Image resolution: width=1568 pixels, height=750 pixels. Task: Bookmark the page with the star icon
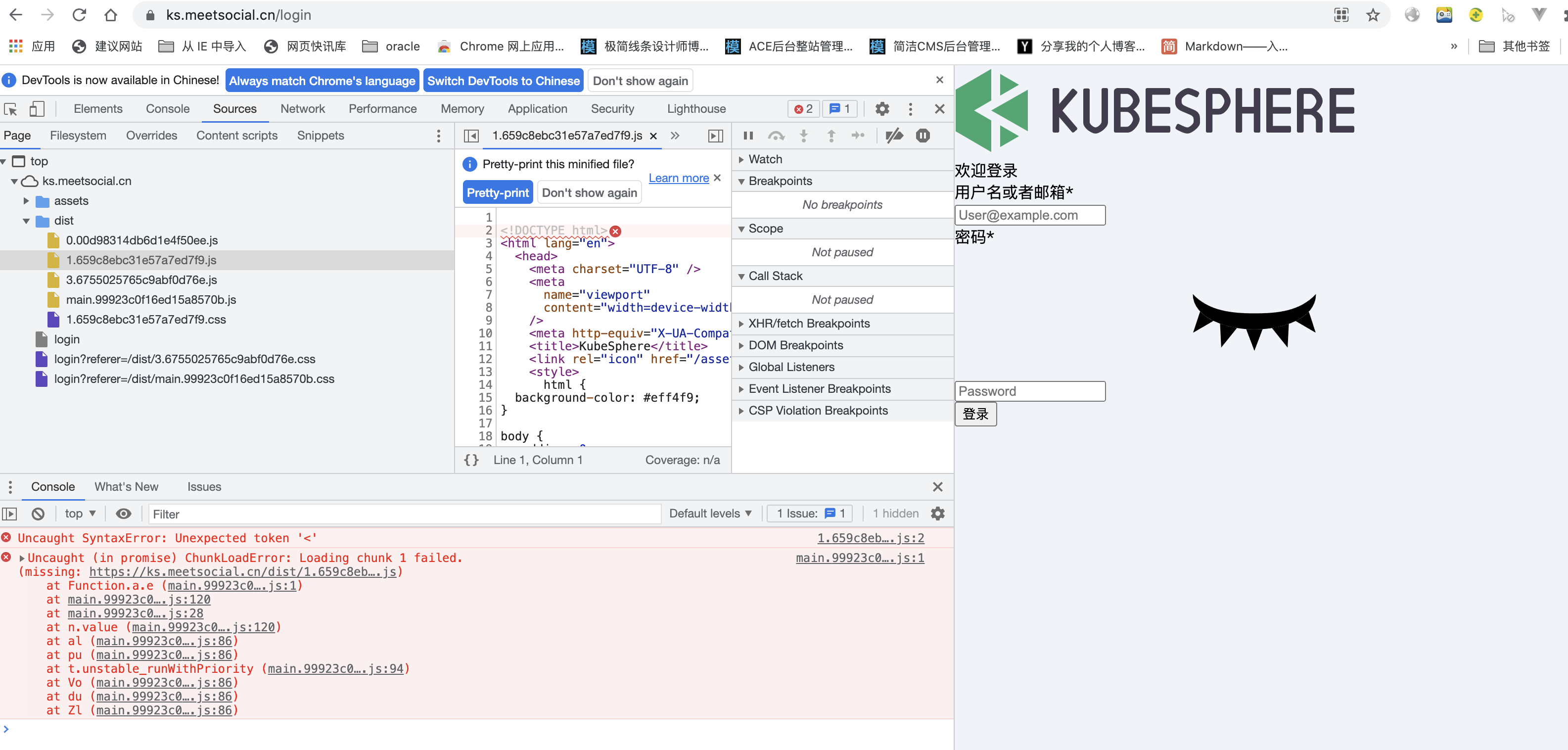1373,15
